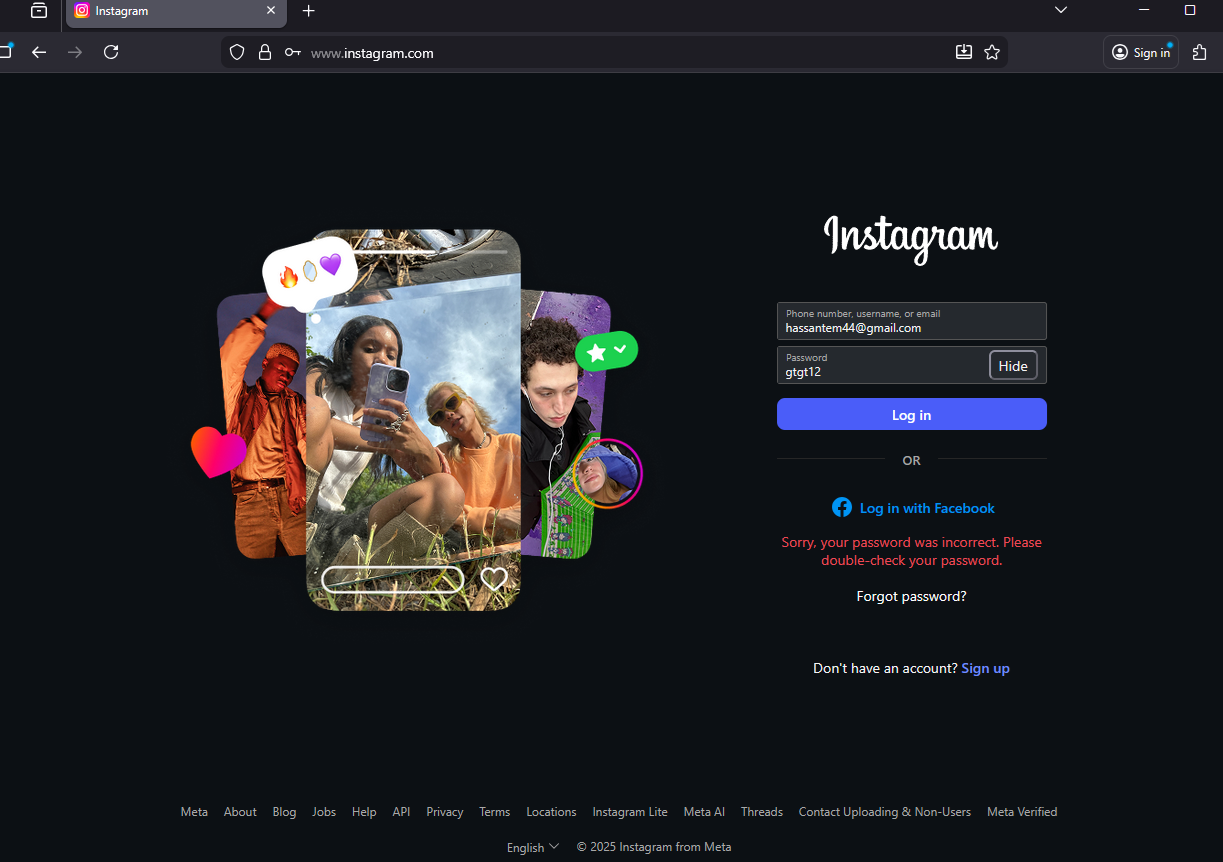Open the Terms footer link

pyautogui.click(x=494, y=812)
